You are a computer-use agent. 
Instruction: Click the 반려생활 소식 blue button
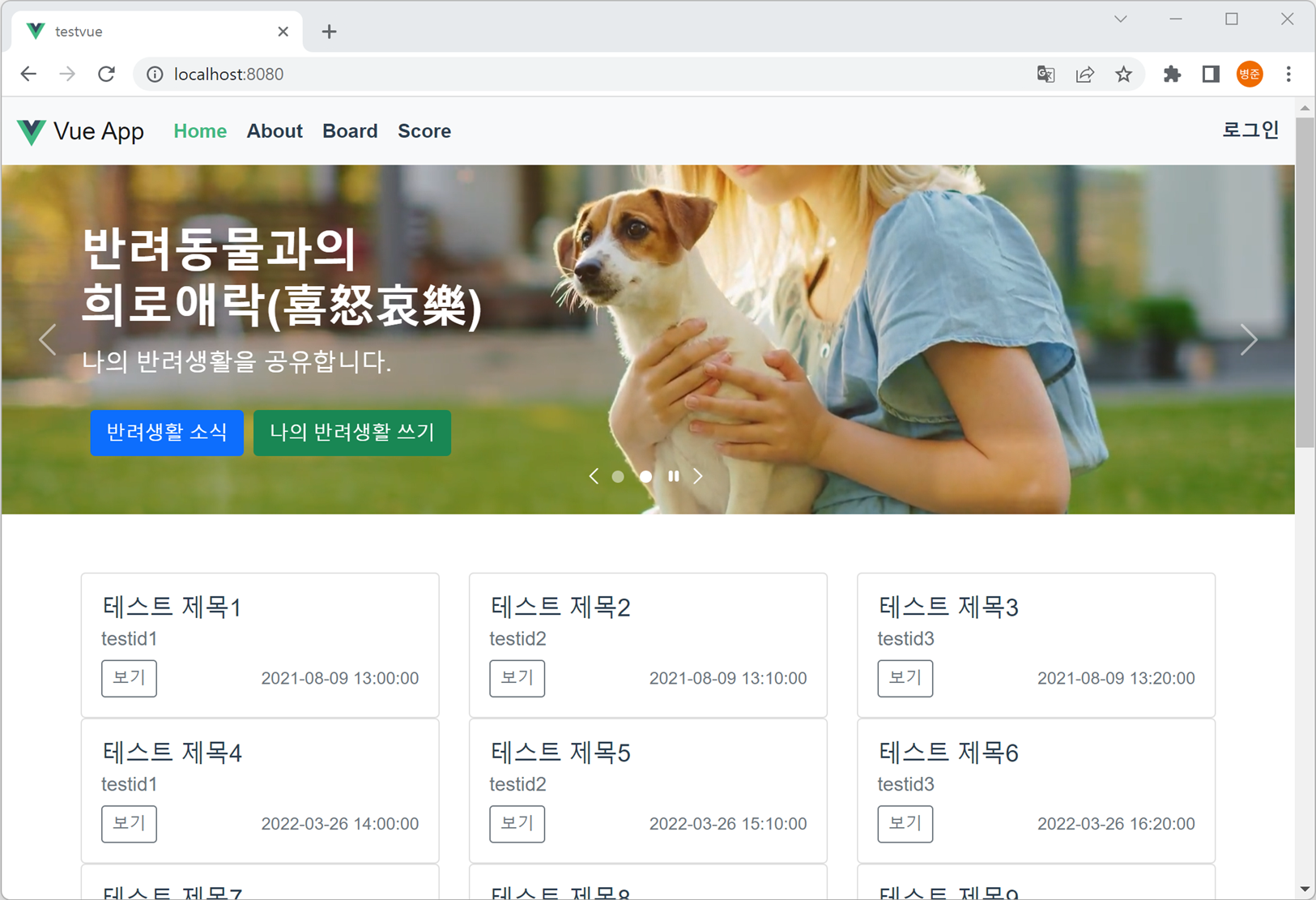[x=167, y=433]
